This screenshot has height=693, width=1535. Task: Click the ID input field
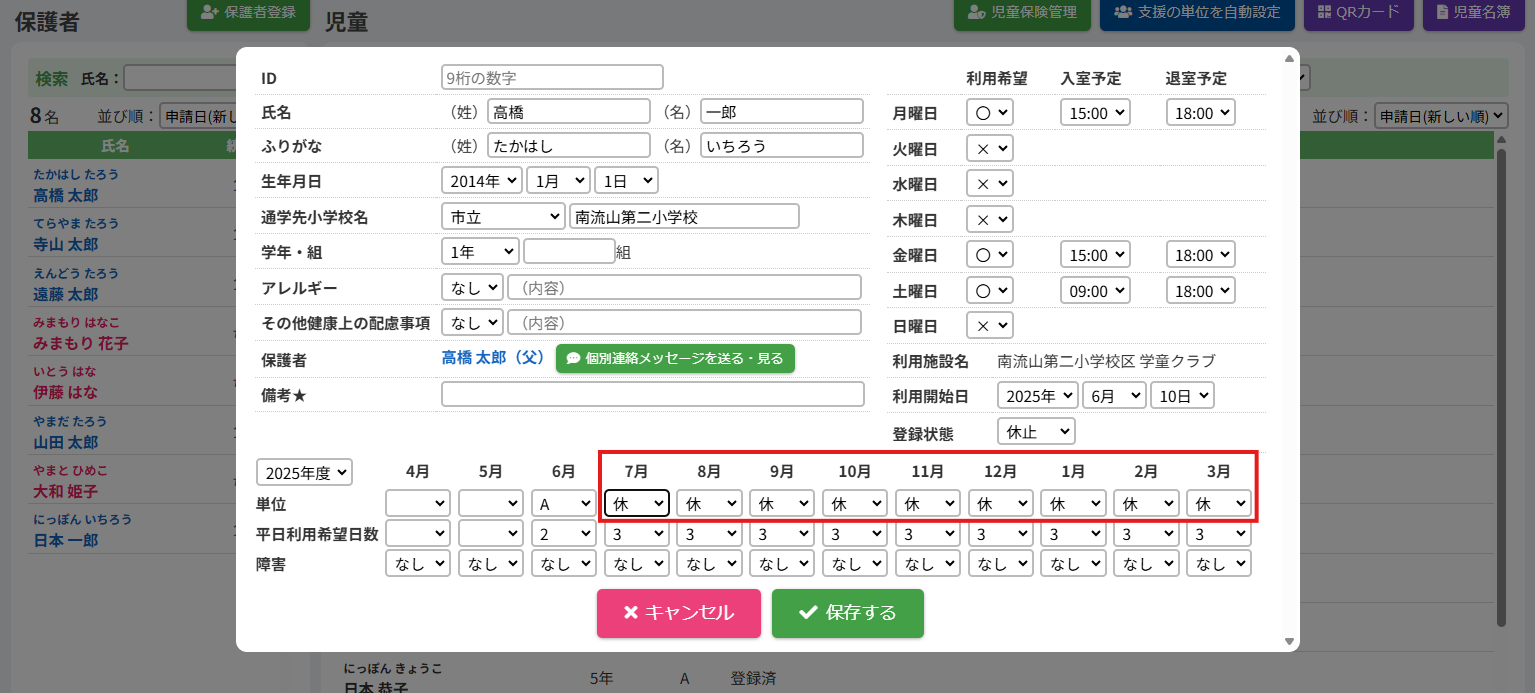552,77
